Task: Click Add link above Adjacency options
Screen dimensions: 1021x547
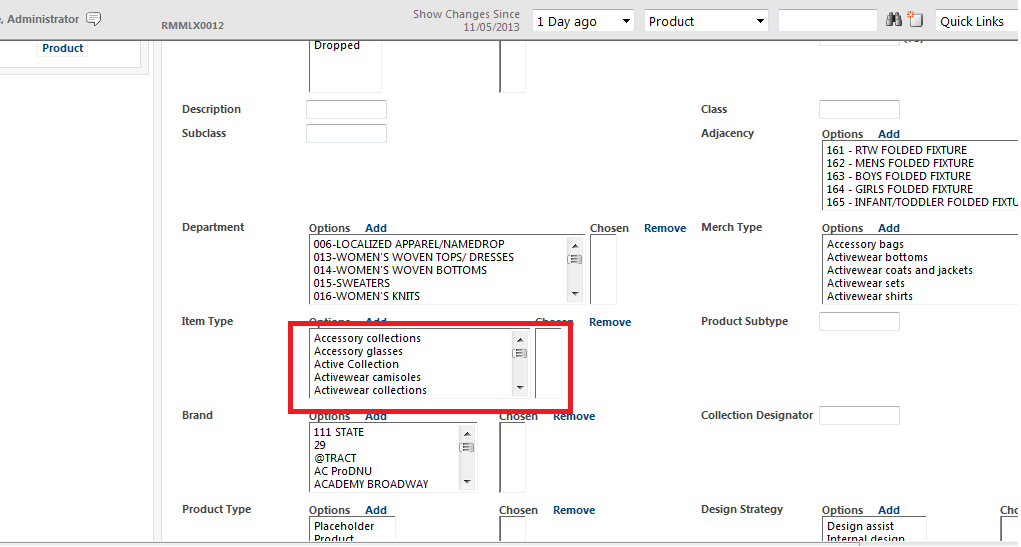Action: (x=888, y=134)
